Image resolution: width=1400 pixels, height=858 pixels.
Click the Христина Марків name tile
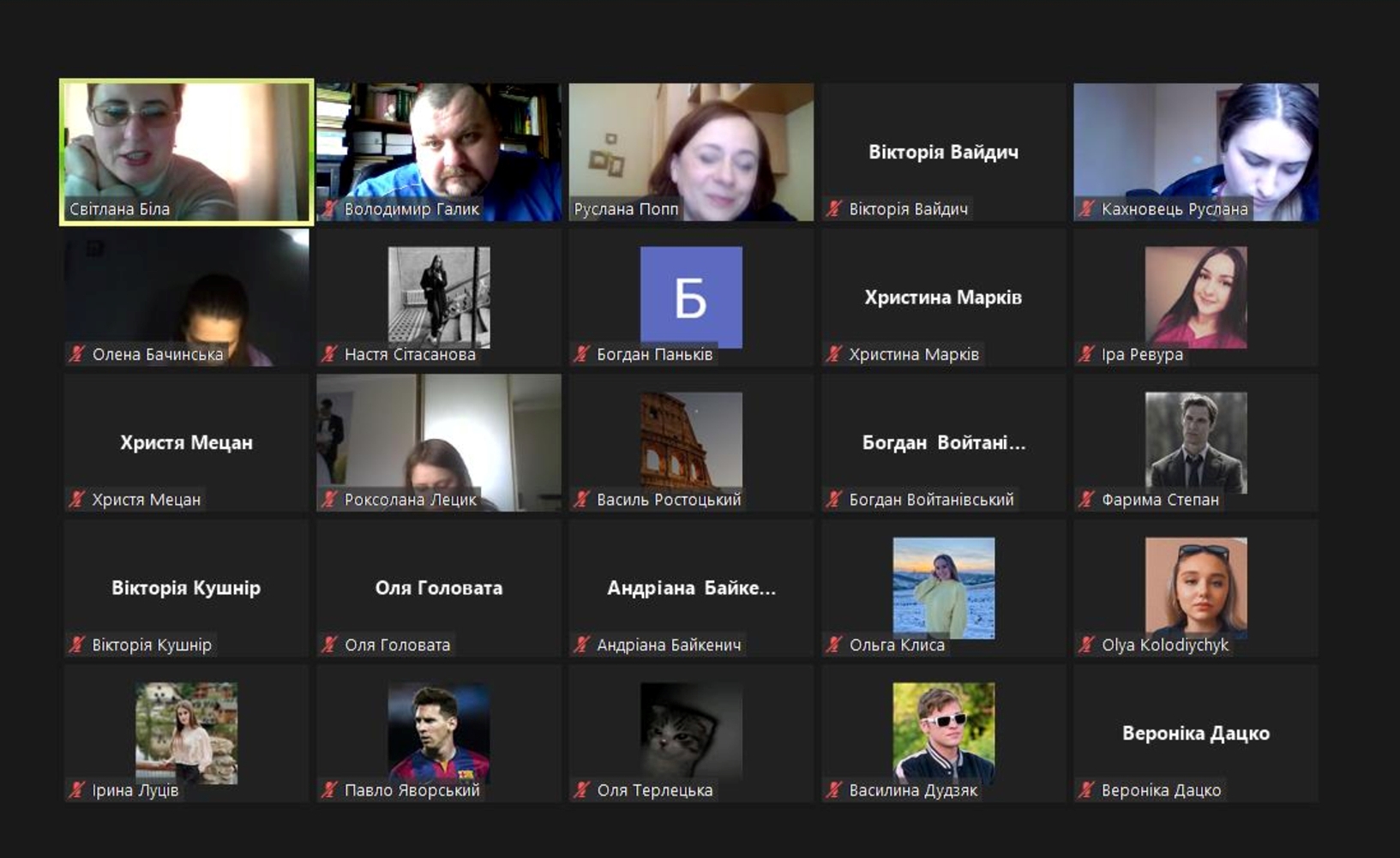click(943, 297)
